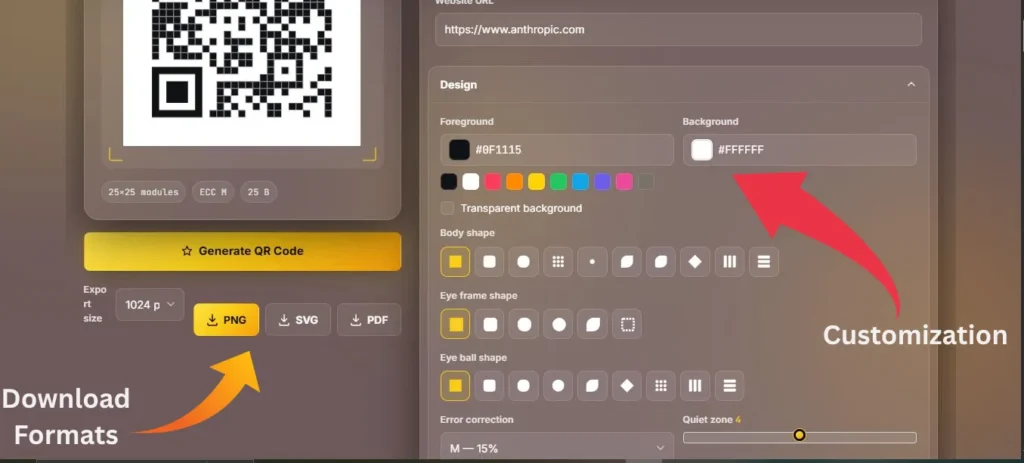
Task: Collapse the Design section
Action: (911, 85)
